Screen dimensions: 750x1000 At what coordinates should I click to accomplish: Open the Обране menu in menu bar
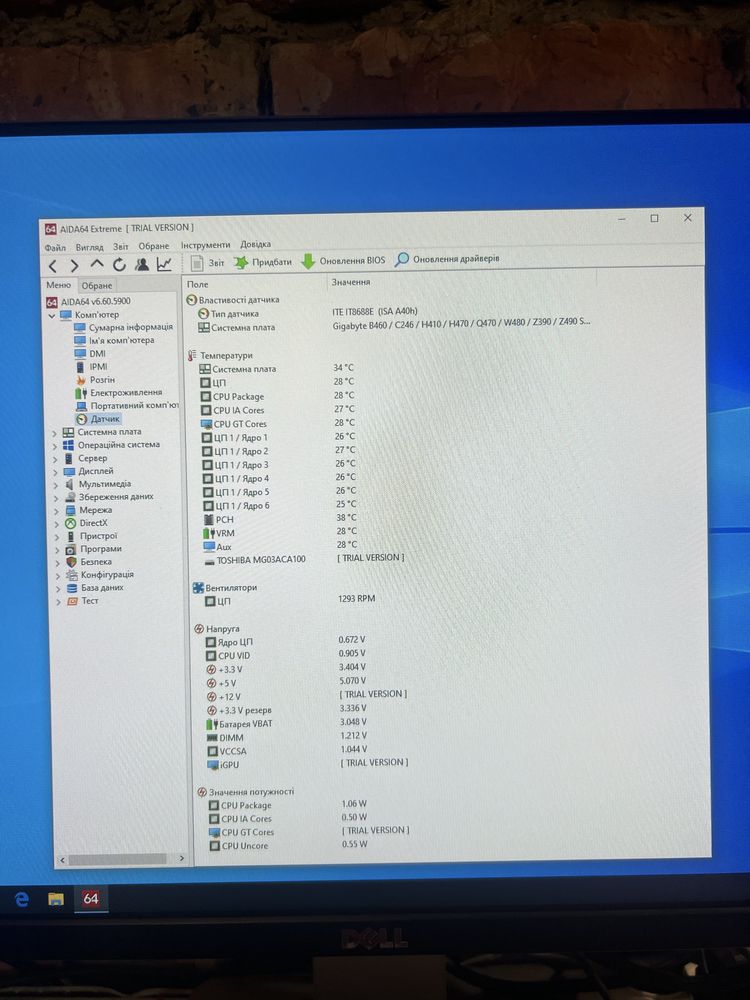(x=154, y=246)
